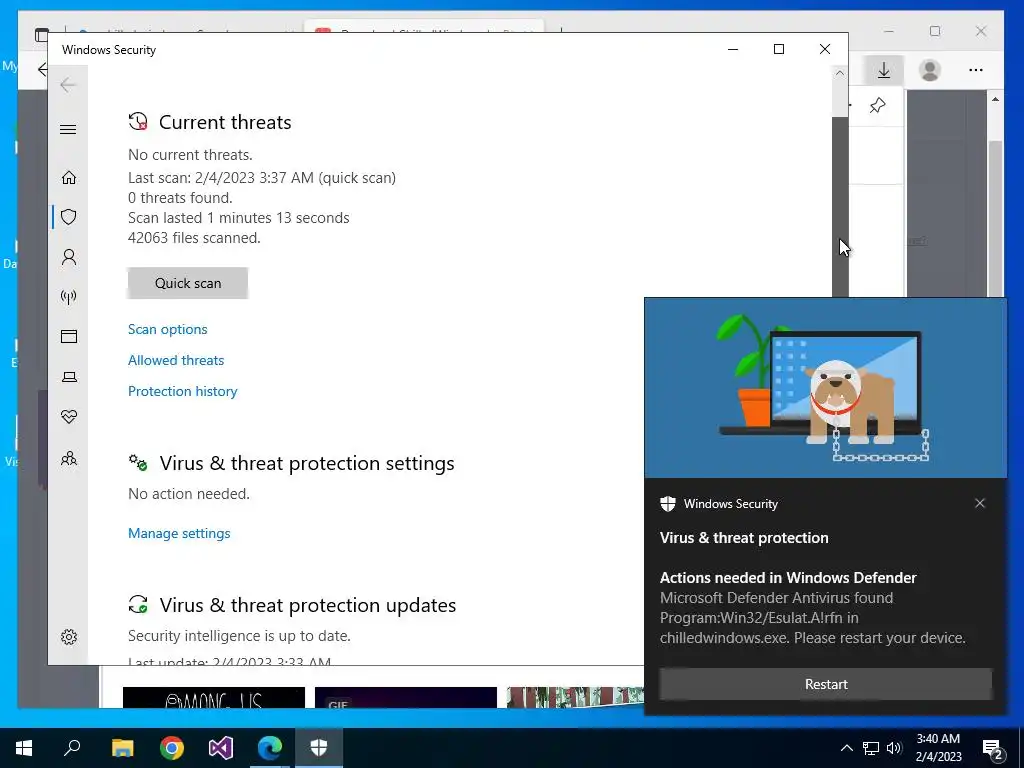The height and width of the screenshot is (768, 1024).
Task: Open File Explorer from taskbar
Action: (x=122, y=748)
